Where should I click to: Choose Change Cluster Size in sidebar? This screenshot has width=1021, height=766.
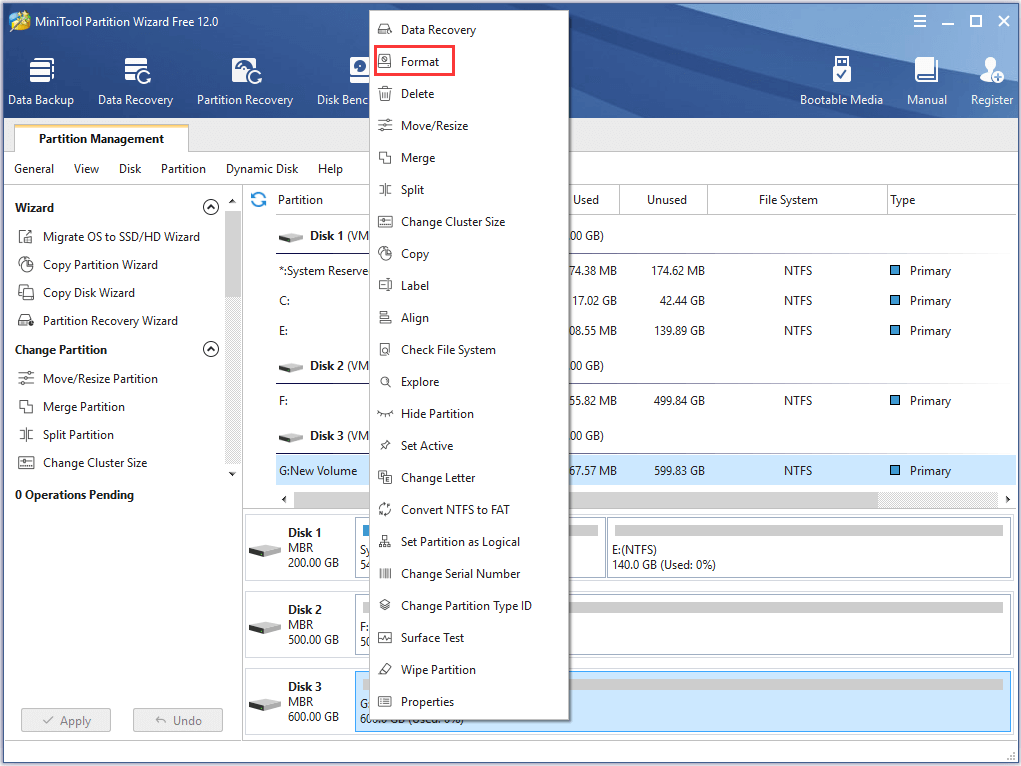tap(83, 462)
